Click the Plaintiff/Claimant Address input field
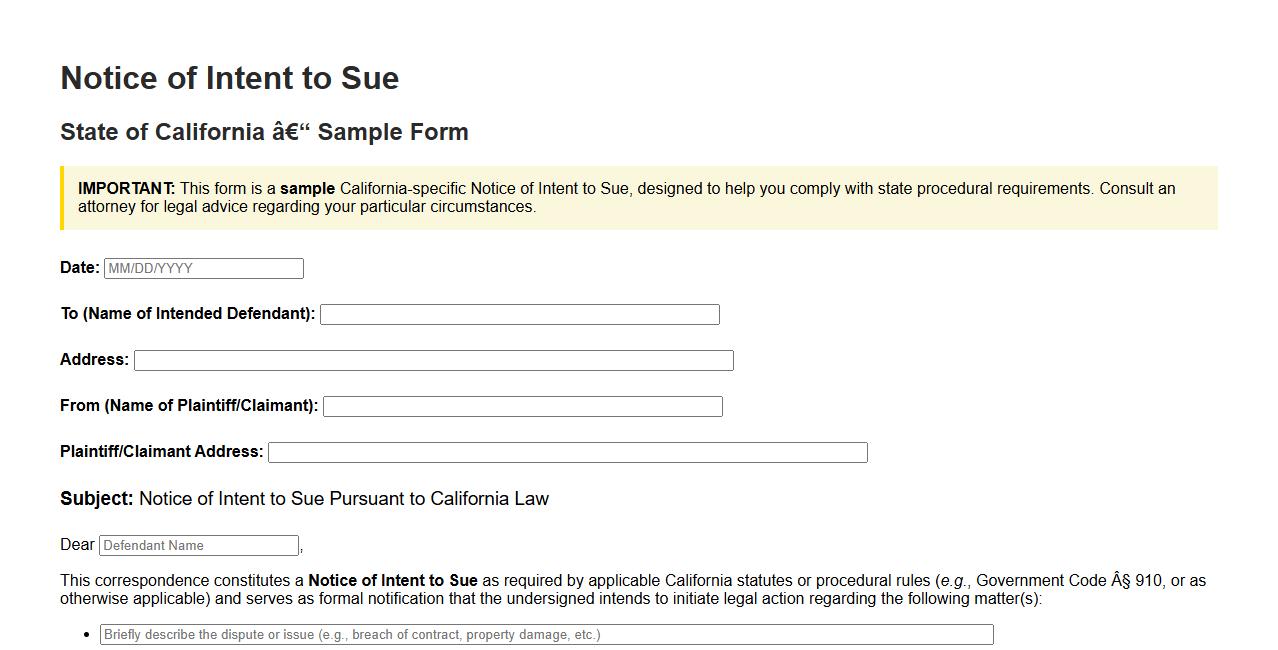 click(x=568, y=452)
